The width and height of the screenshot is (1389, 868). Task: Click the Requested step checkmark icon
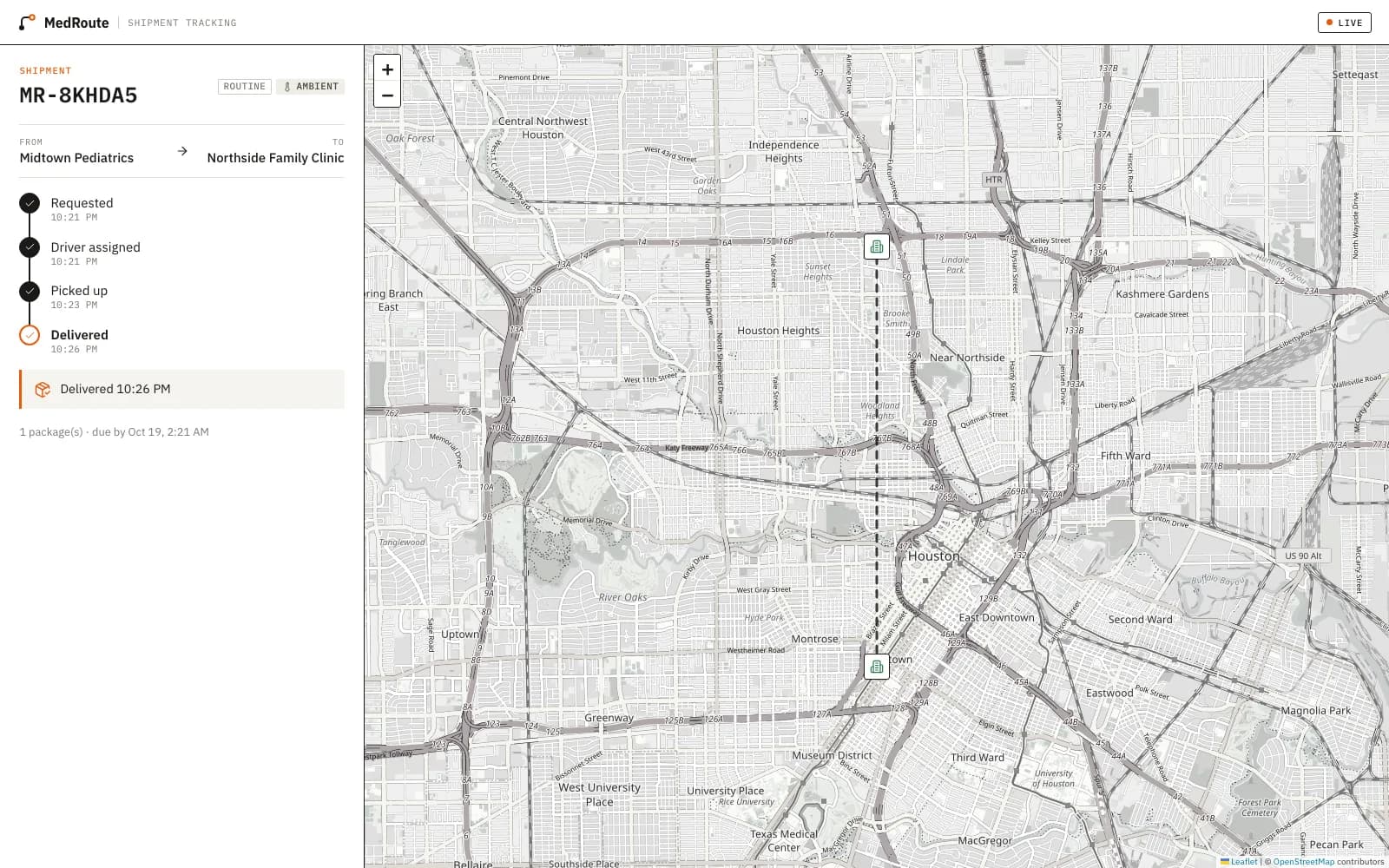[x=30, y=203]
